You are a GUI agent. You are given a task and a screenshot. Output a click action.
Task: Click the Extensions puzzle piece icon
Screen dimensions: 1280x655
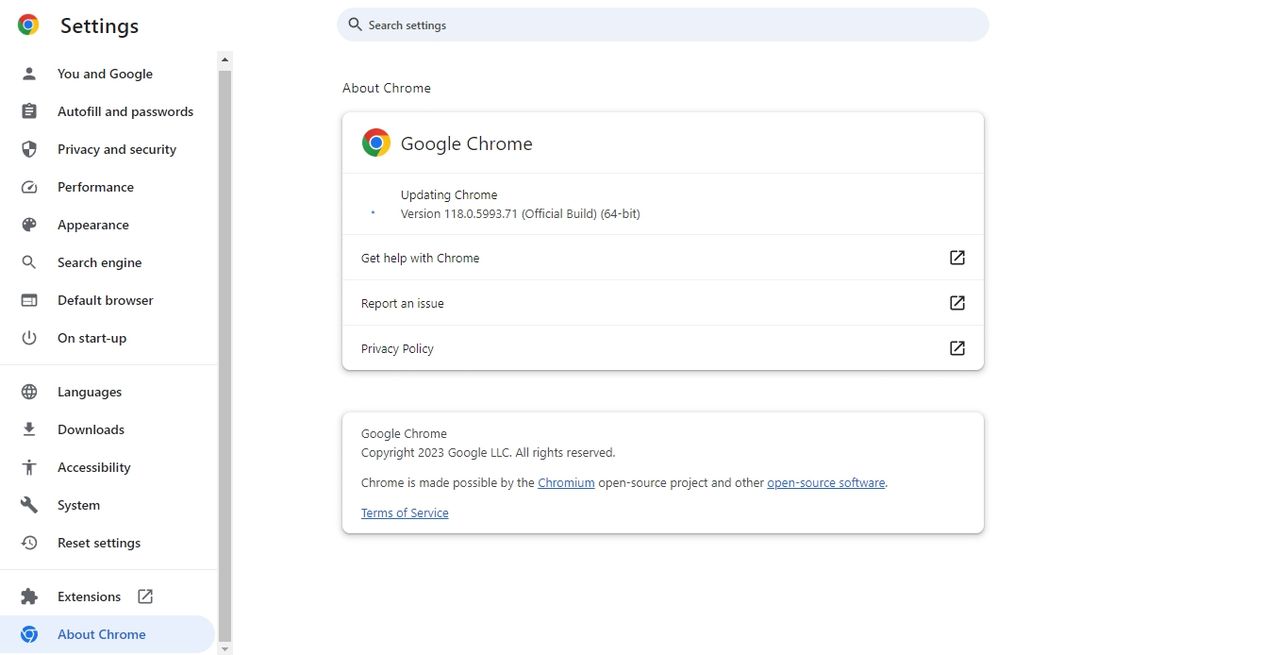(x=29, y=597)
